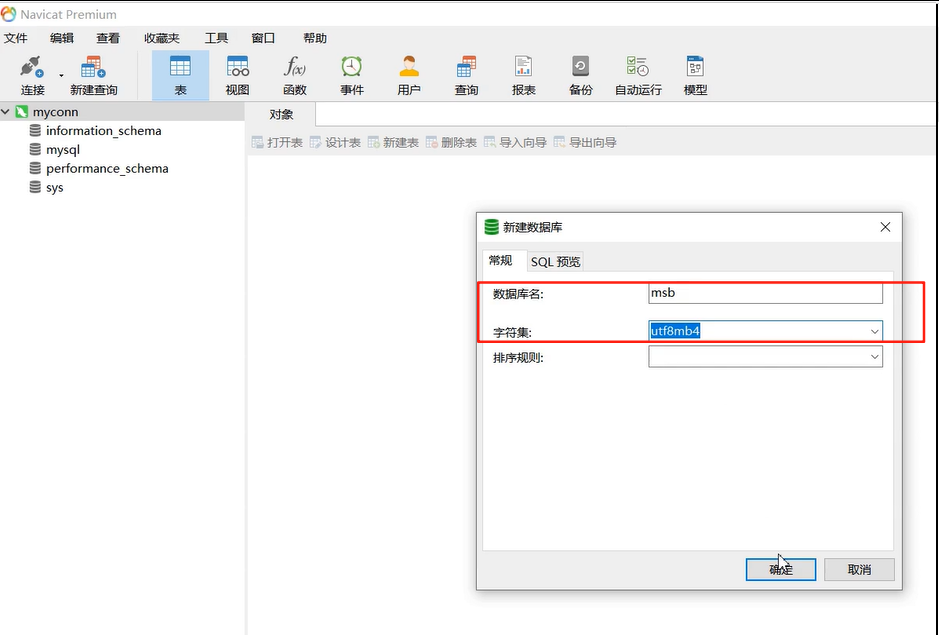
Task: Expand the 字符集 dropdown arrow
Action: (x=874, y=331)
